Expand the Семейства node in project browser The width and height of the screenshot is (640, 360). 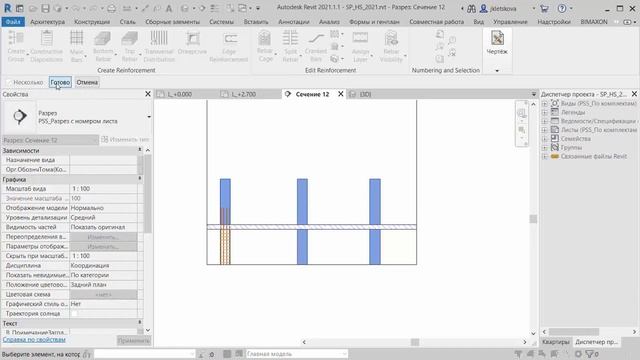[544, 139]
